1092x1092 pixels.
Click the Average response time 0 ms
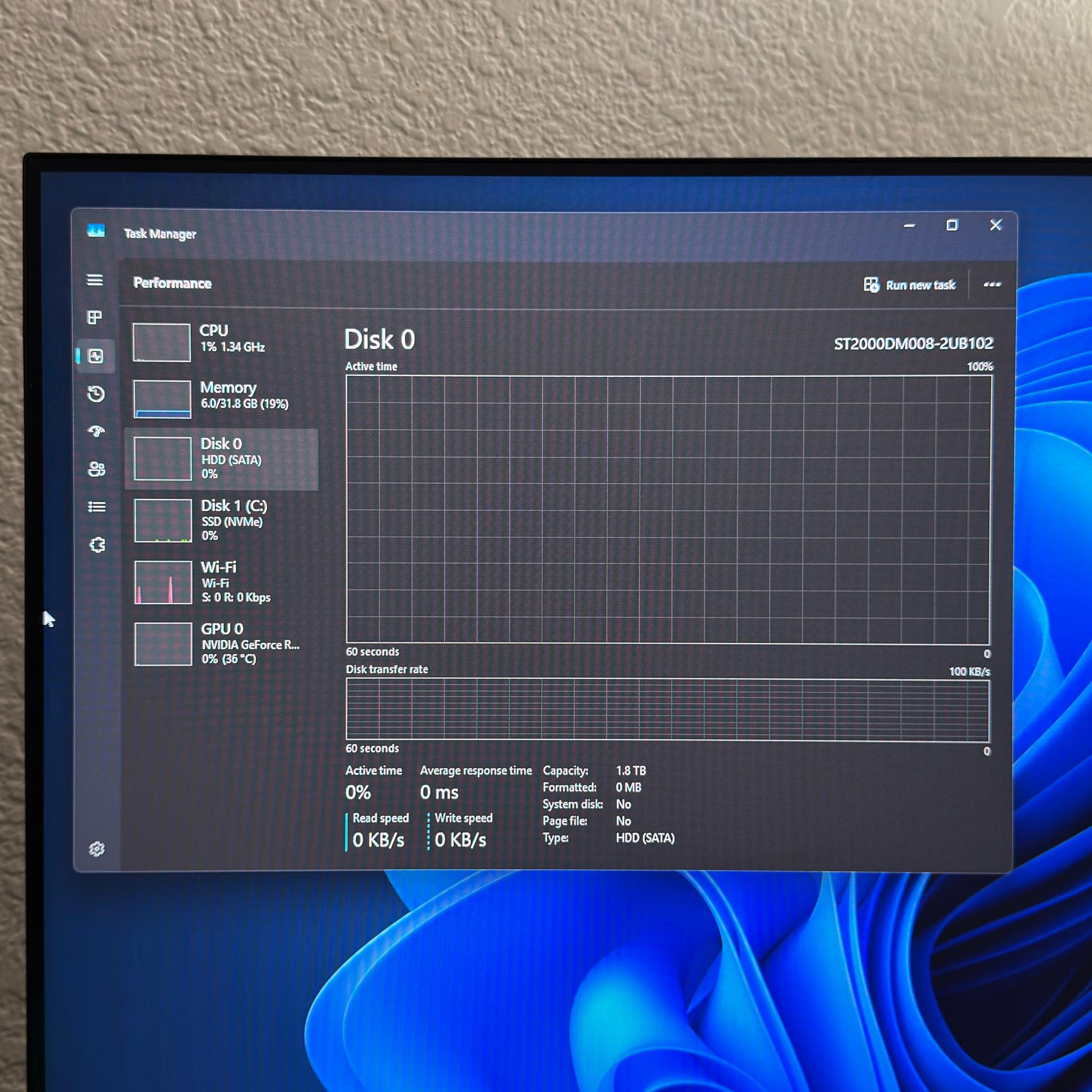tap(439, 792)
